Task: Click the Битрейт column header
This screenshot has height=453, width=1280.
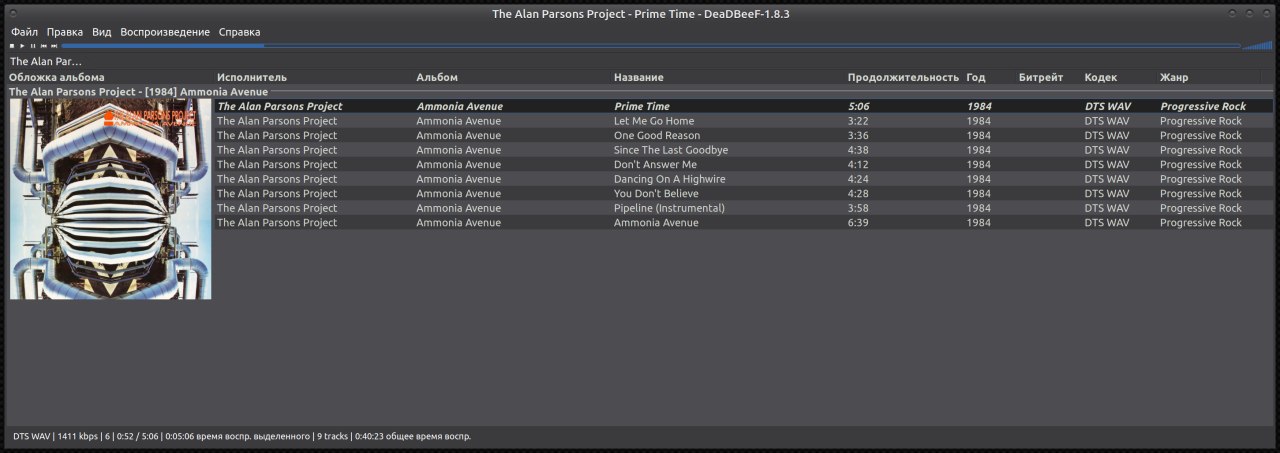Action: pos(1041,77)
